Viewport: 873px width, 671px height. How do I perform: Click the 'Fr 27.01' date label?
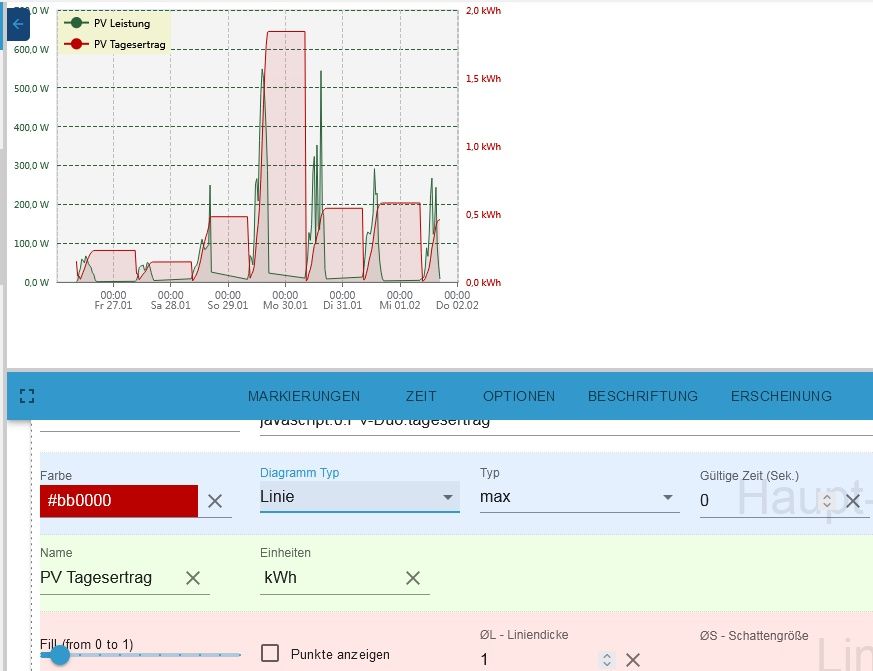pyautogui.click(x=113, y=305)
